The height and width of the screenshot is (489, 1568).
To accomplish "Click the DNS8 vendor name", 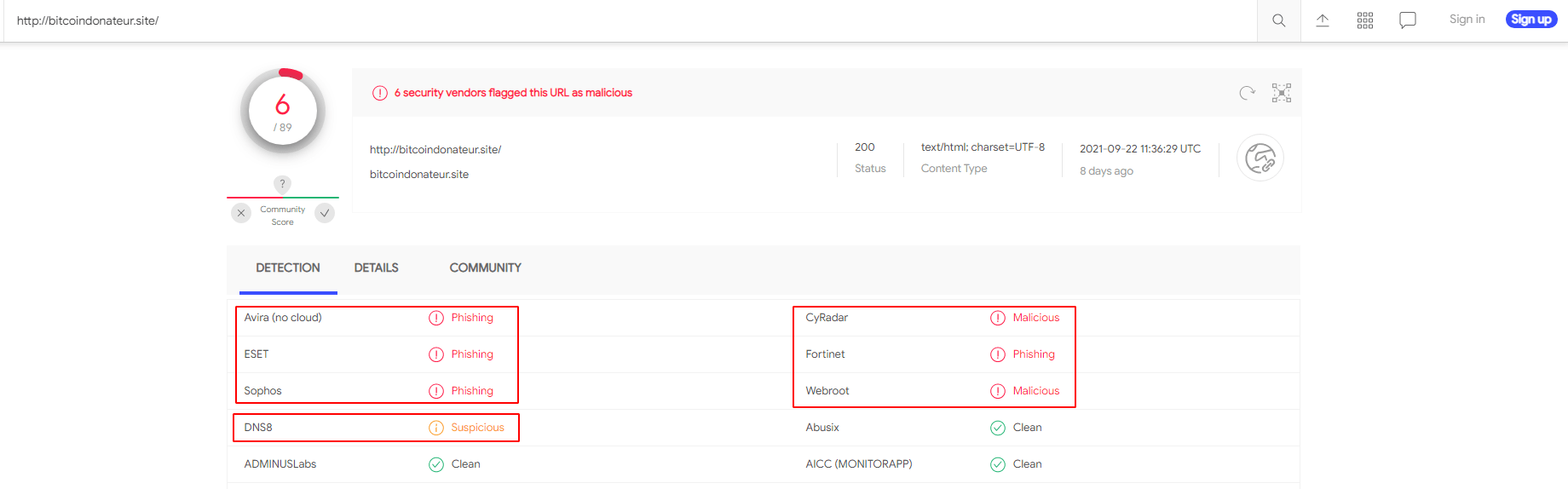I will [x=258, y=428].
